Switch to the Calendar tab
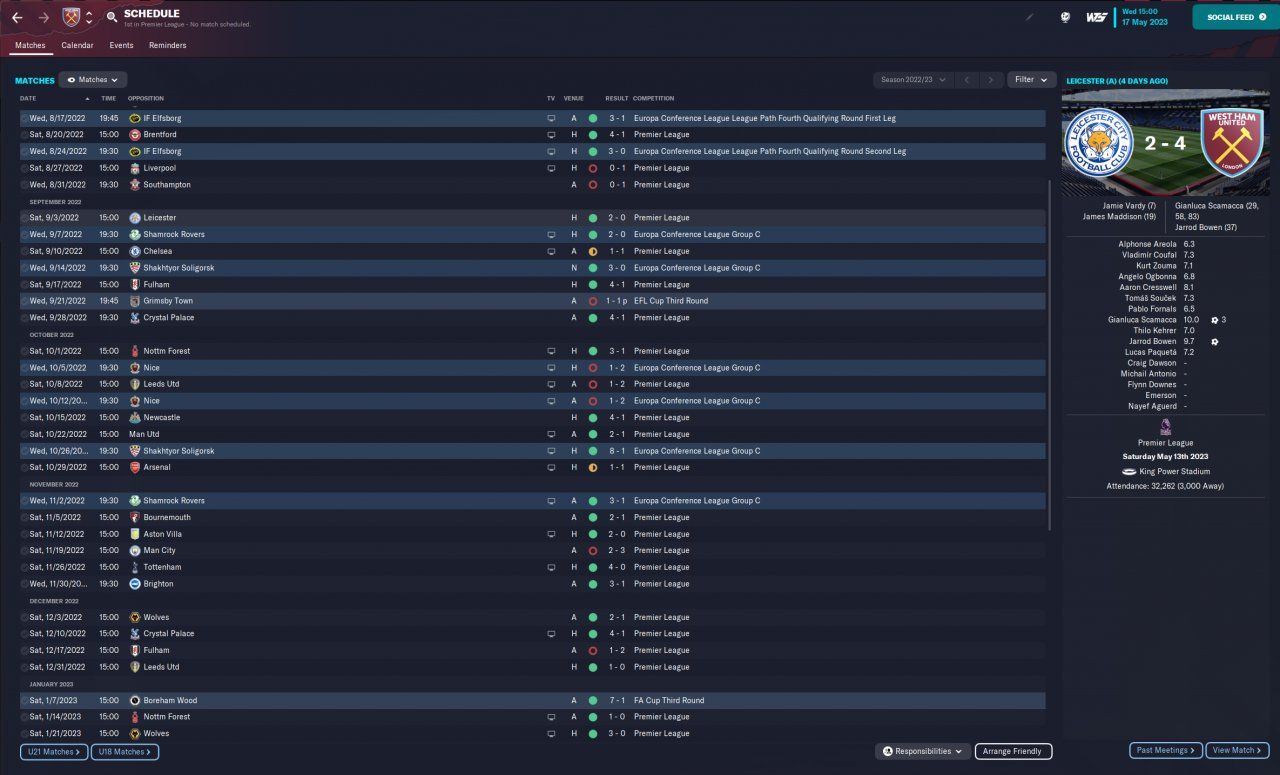 pyautogui.click(x=77, y=46)
